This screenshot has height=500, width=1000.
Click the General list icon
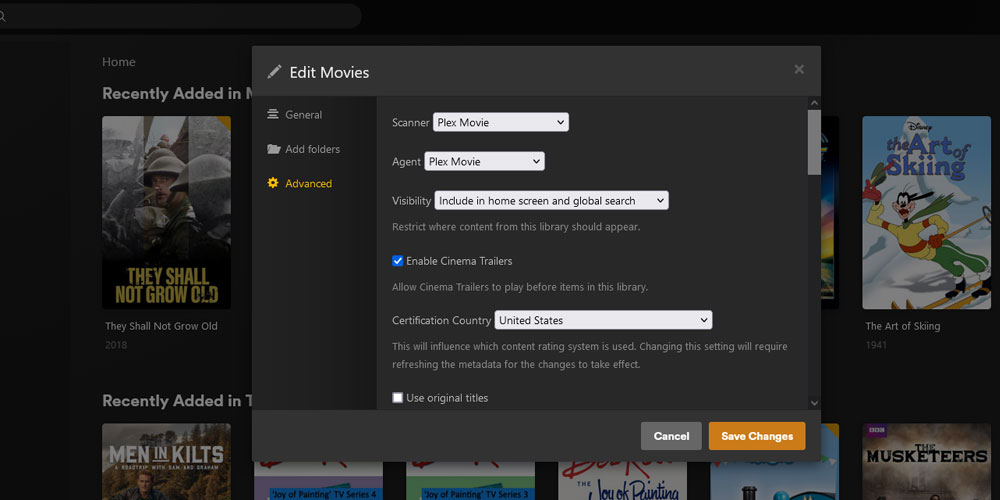click(273, 115)
